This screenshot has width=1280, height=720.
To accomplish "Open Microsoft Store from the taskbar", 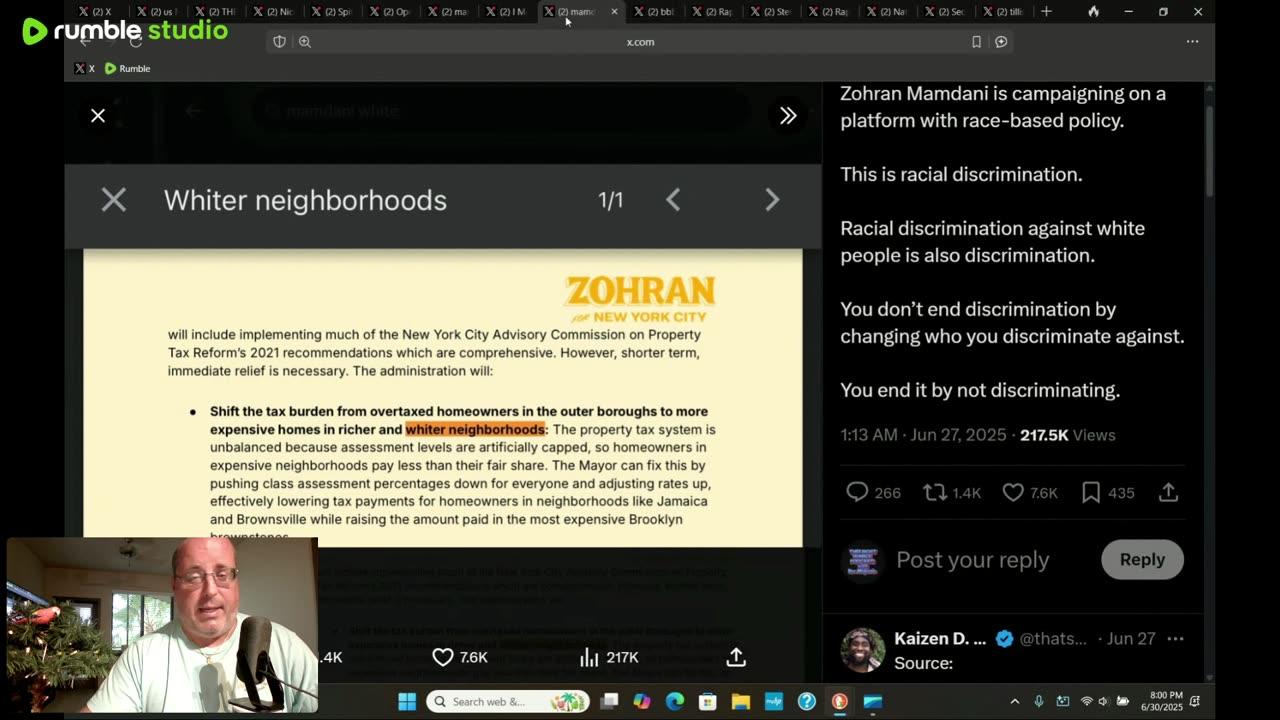I will pos(708,701).
